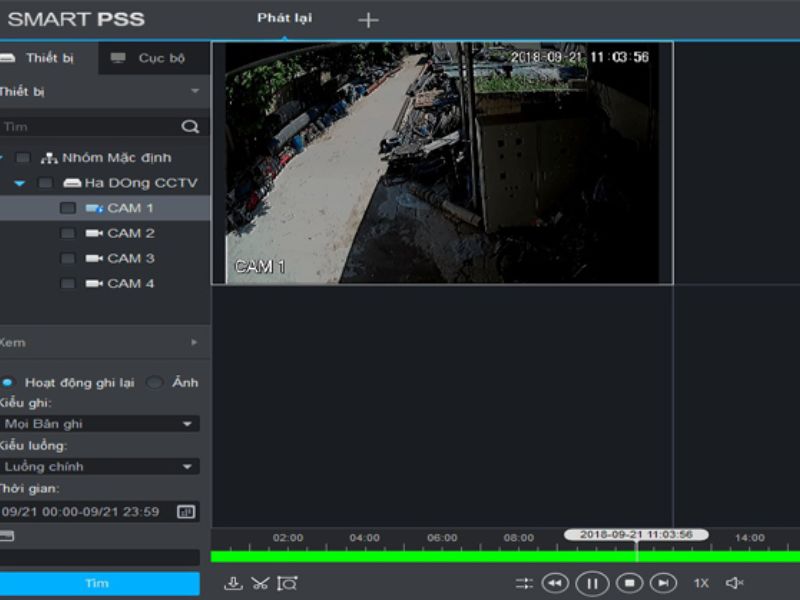Select the video clip scissors tool
Screen dimensions: 800x600
[x=260, y=583]
